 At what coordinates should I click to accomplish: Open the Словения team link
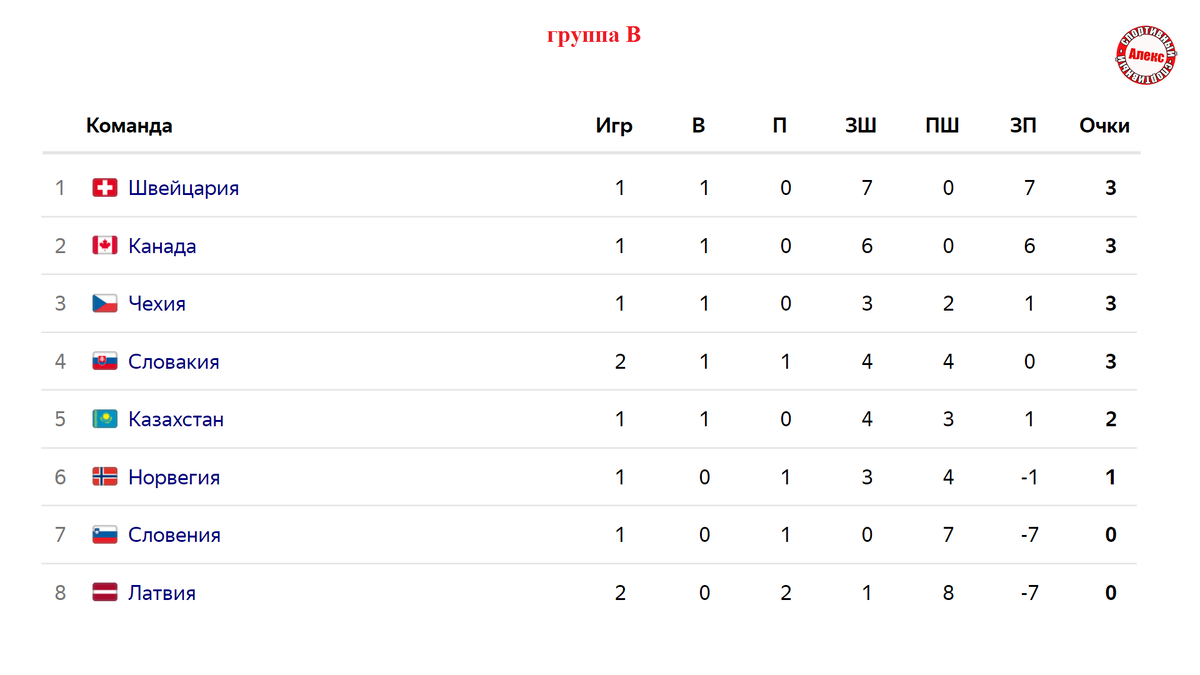pos(174,535)
